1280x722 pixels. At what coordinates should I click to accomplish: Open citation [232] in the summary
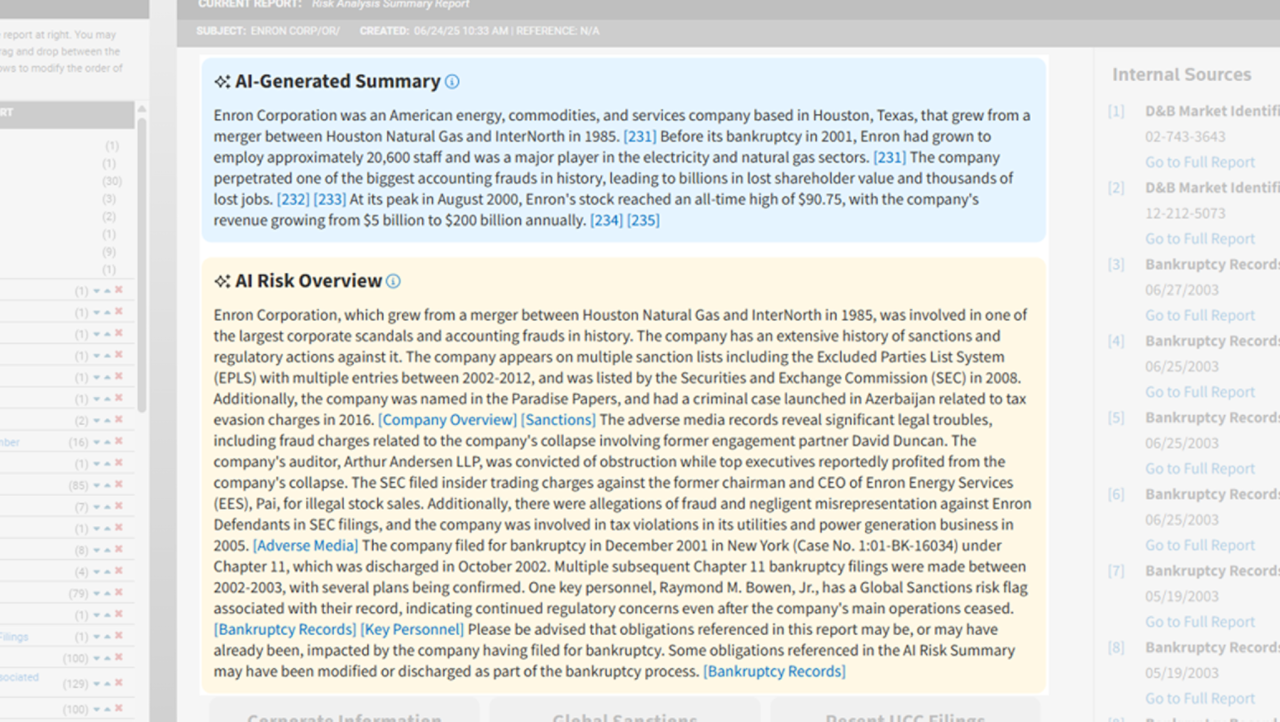pyautogui.click(x=293, y=199)
